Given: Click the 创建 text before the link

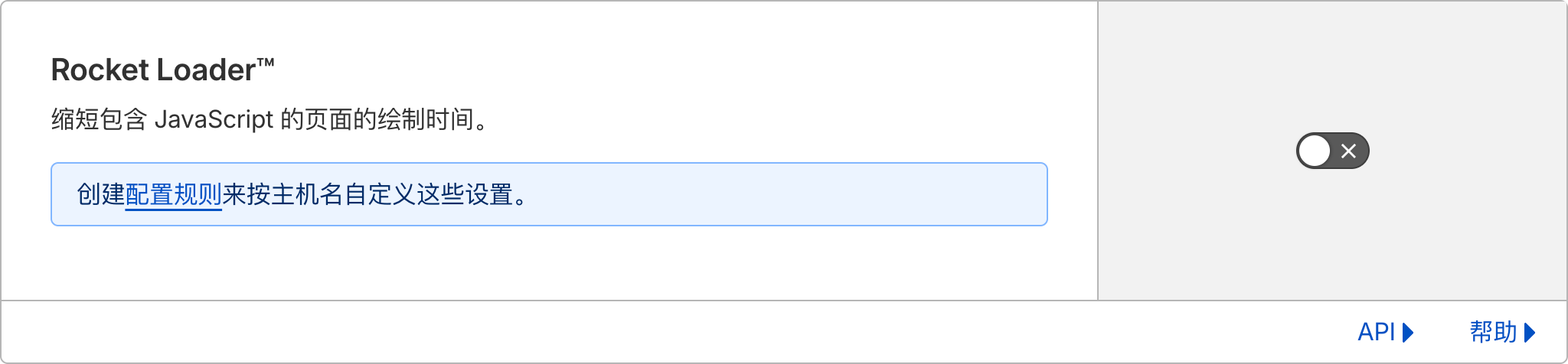Looking at the screenshot, I should coord(100,195).
